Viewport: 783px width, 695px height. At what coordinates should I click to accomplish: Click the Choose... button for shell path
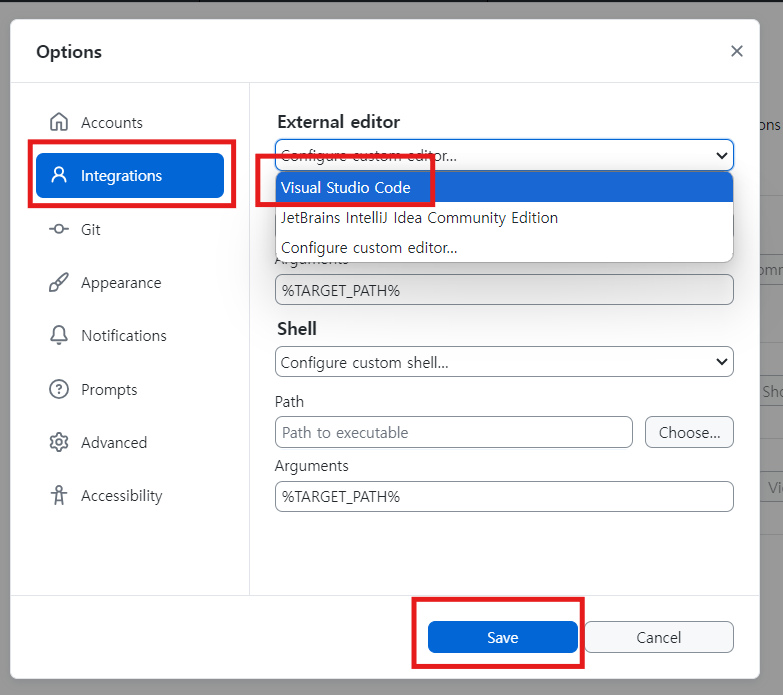click(x=689, y=432)
